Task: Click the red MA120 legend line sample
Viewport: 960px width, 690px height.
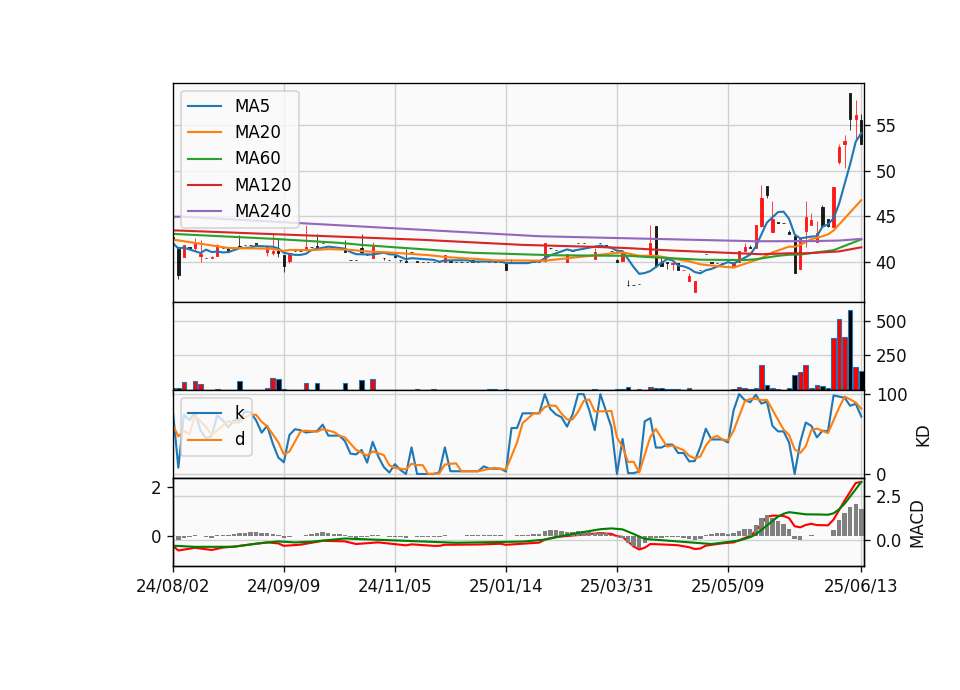Action: 204,185
